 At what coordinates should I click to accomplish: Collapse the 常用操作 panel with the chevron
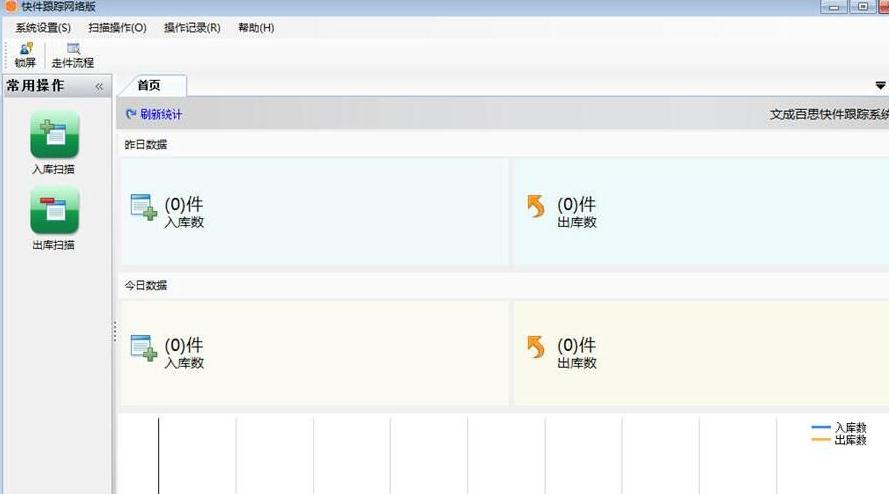pos(99,87)
